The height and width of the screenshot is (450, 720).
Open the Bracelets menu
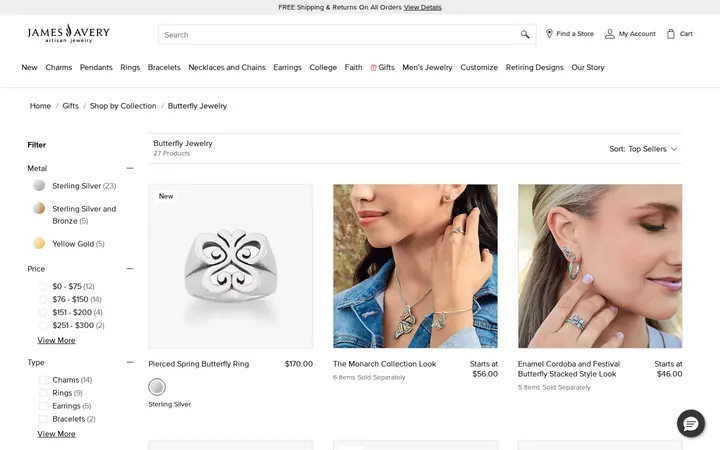pos(164,67)
